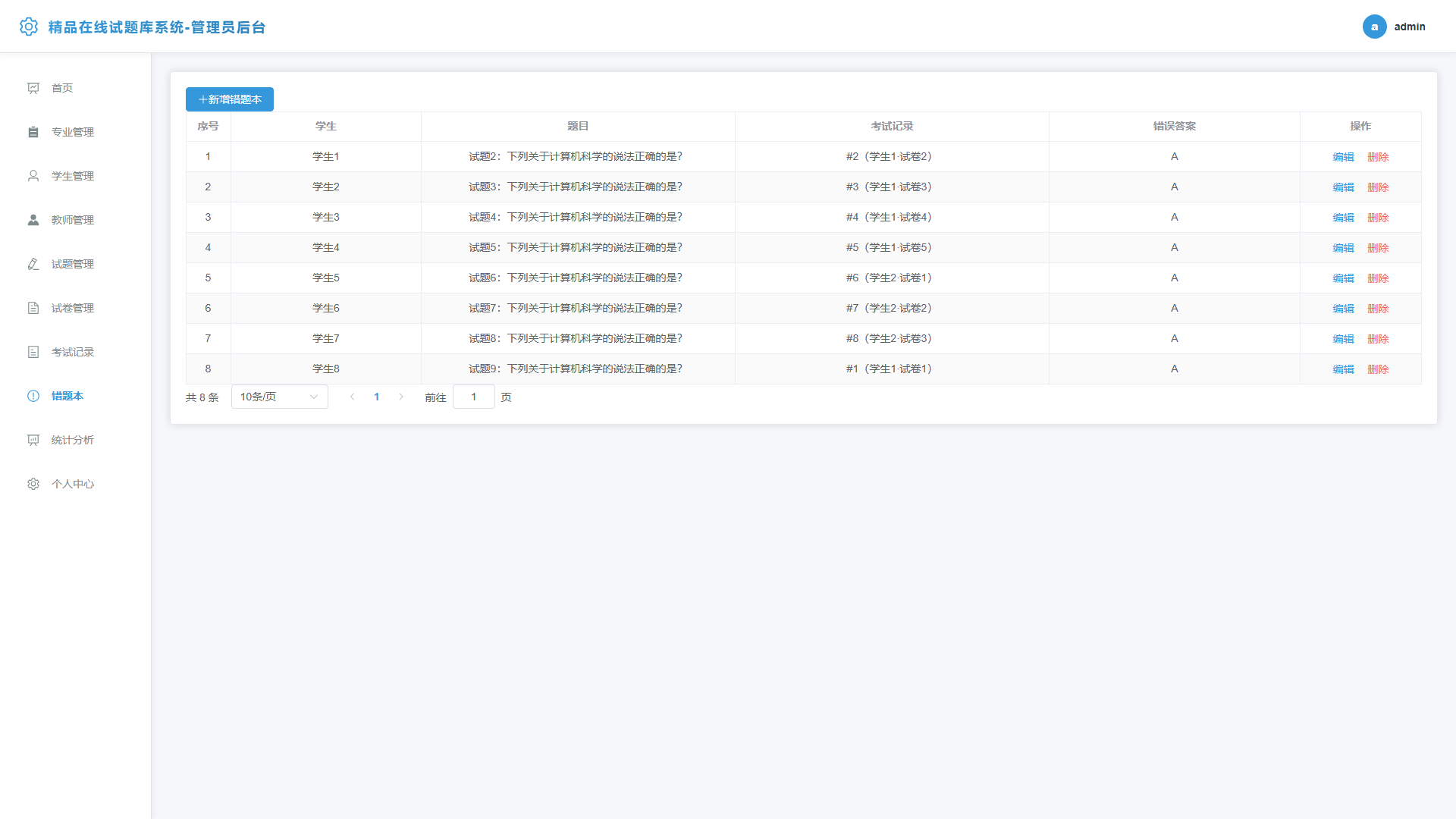Open 考试记录 menu item
Viewport: 1456px width, 819px height.
tap(76, 352)
